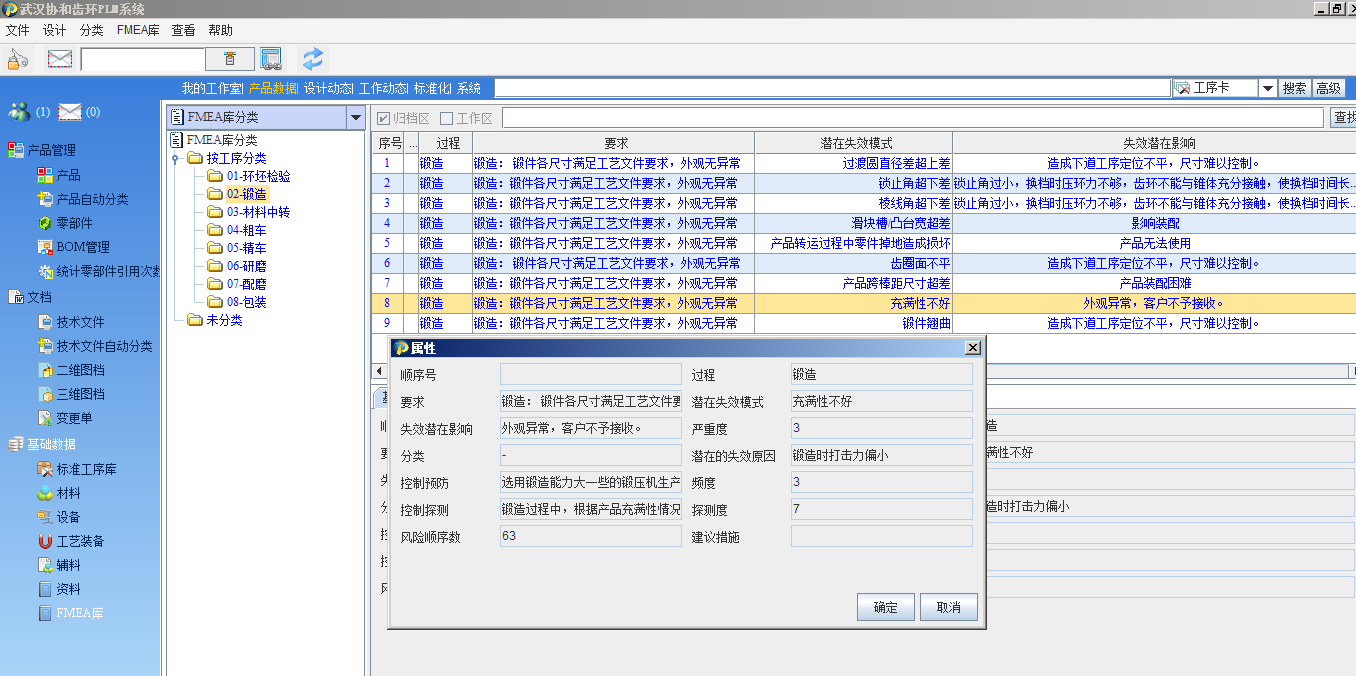Click the linked window toolbar icon

click(271, 59)
